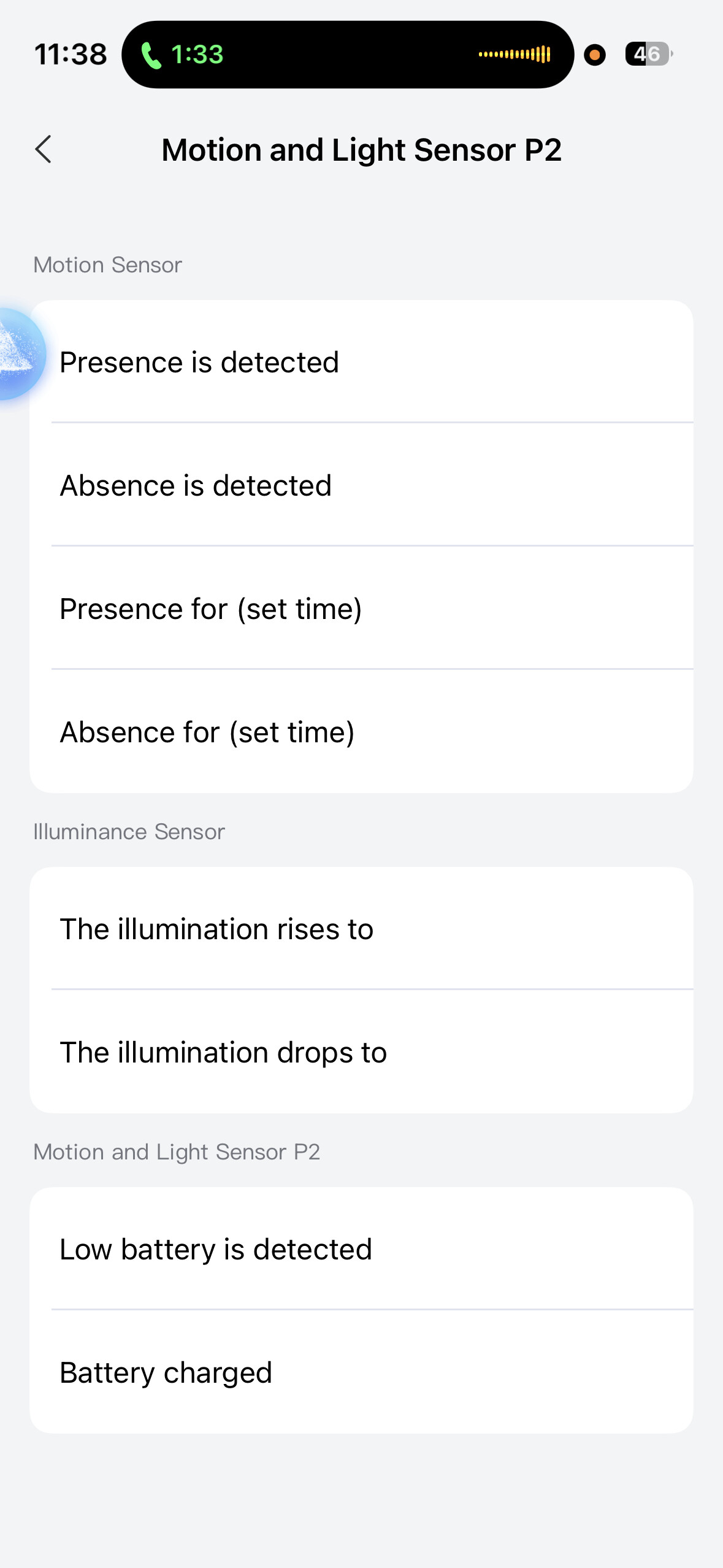Pick the "Absence for (set time)" condition
This screenshot has width=723, height=1568.
click(x=361, y=732)
